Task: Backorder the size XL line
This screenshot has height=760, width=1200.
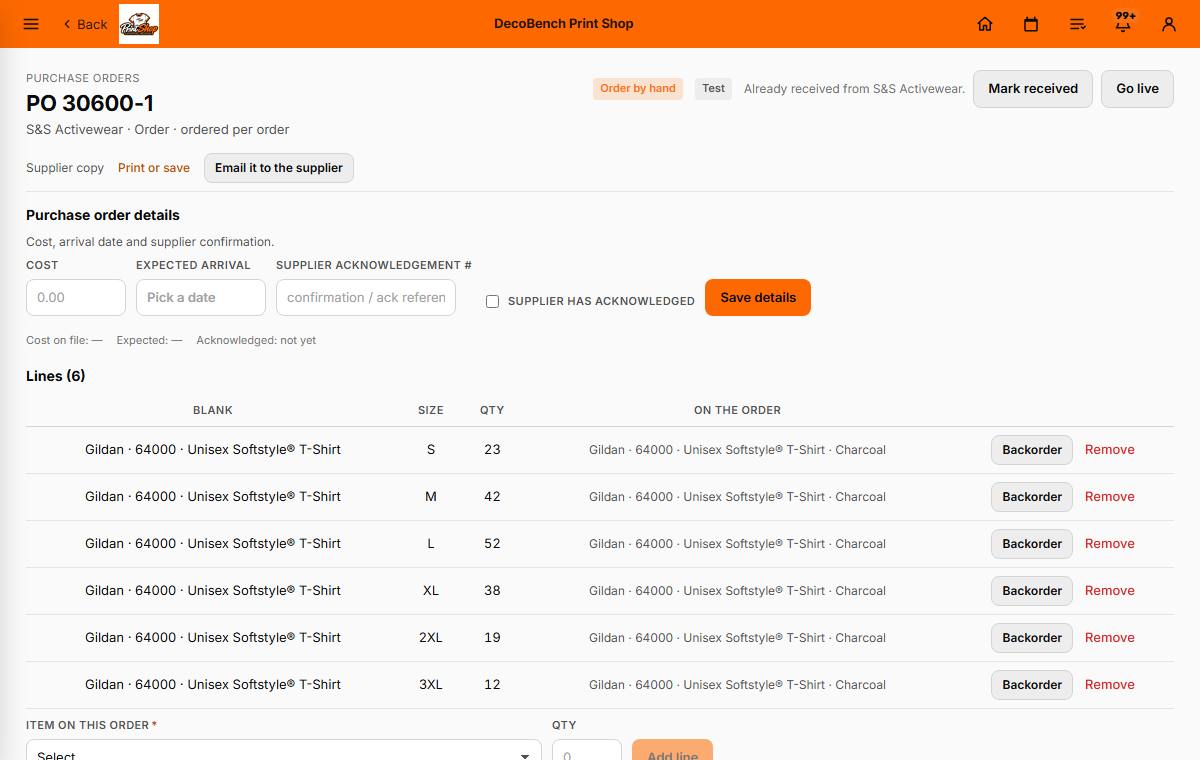Action: point(1032,591)
